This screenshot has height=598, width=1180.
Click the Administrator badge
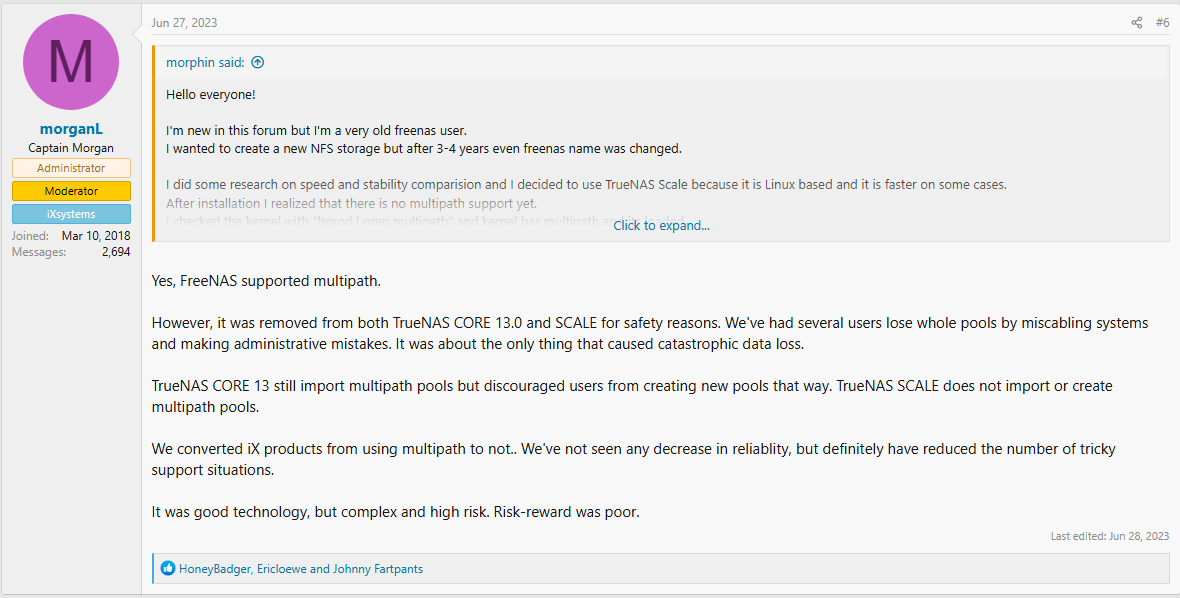pos(71,168)
